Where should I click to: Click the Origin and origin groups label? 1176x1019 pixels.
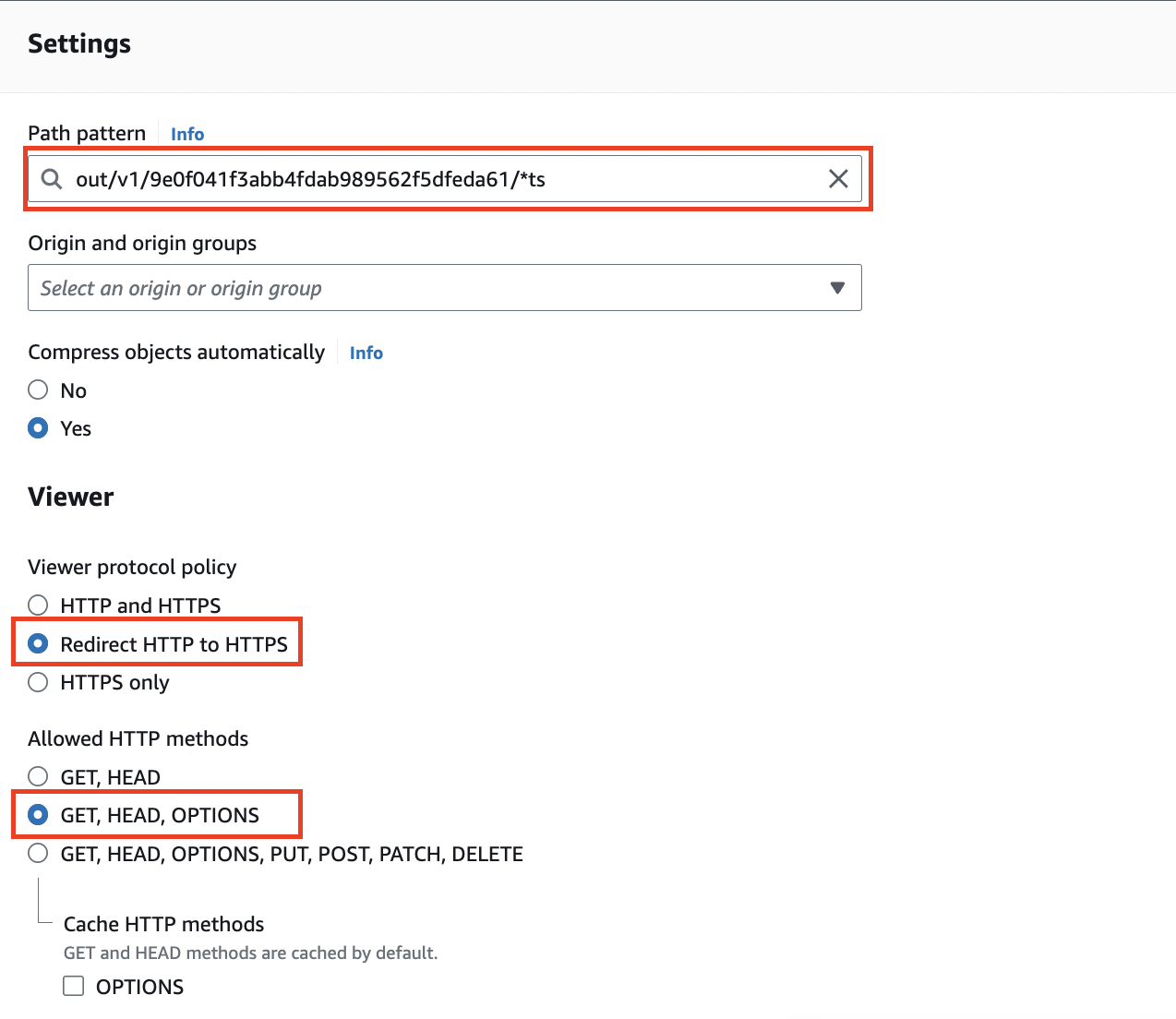tap(142, 244)
